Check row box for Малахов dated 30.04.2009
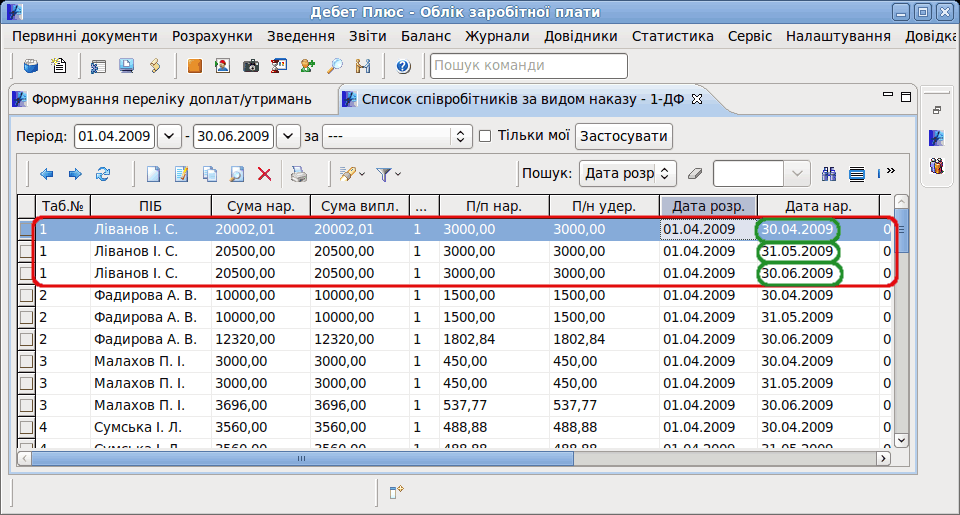 pos(26,362)
